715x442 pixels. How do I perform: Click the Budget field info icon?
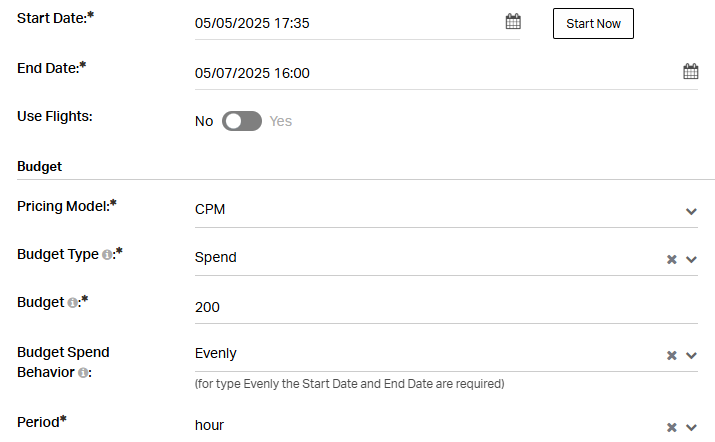[x=73, y=303]
